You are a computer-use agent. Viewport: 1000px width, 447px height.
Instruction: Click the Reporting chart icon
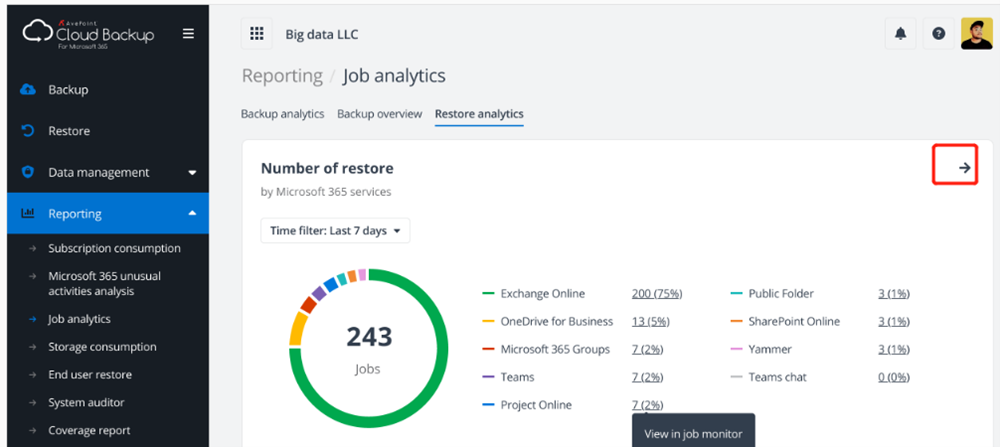pyautogui.click(x=27, y=213)
